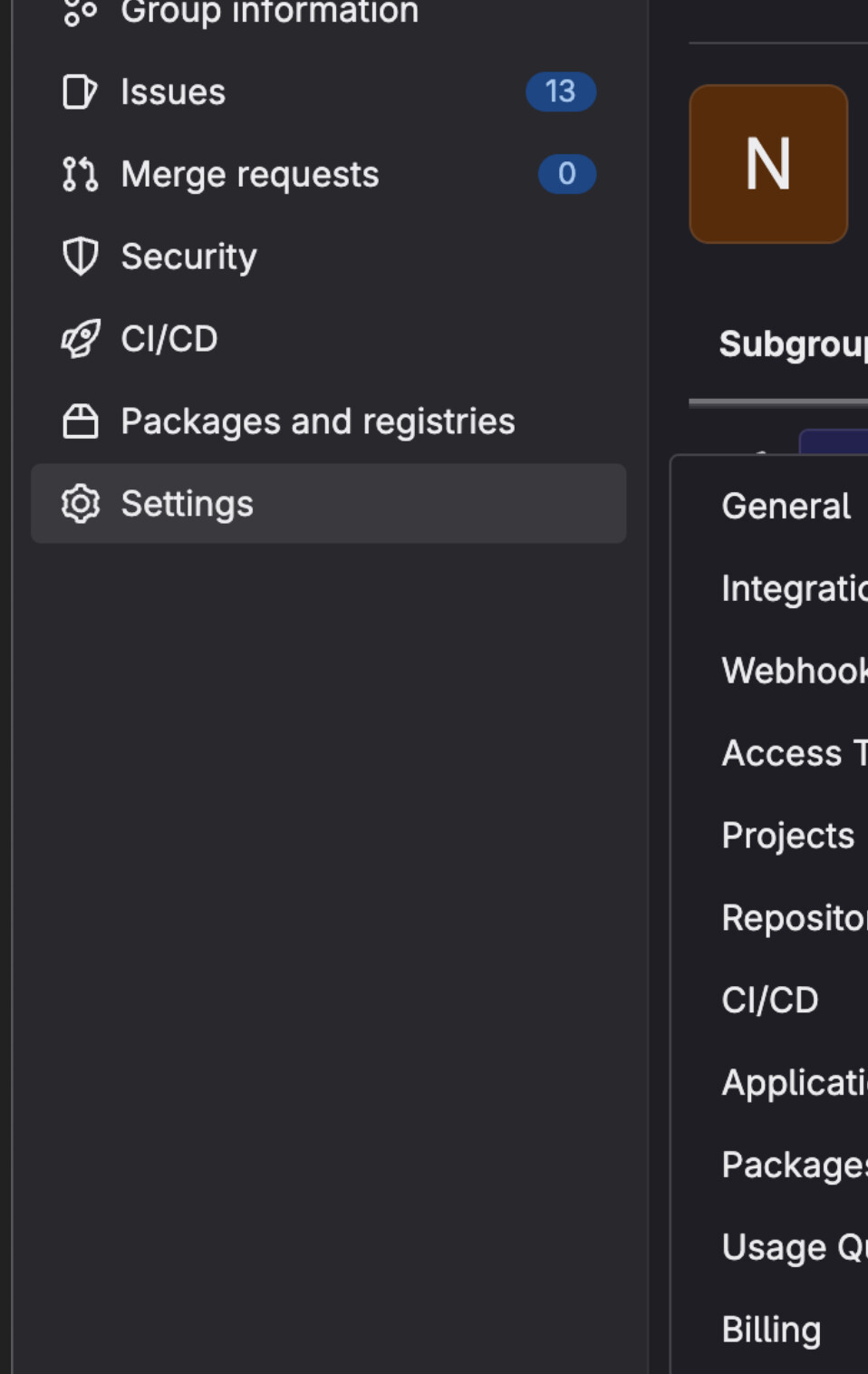Open Usage Quotas settings entry

click(x=794, y=1247)
